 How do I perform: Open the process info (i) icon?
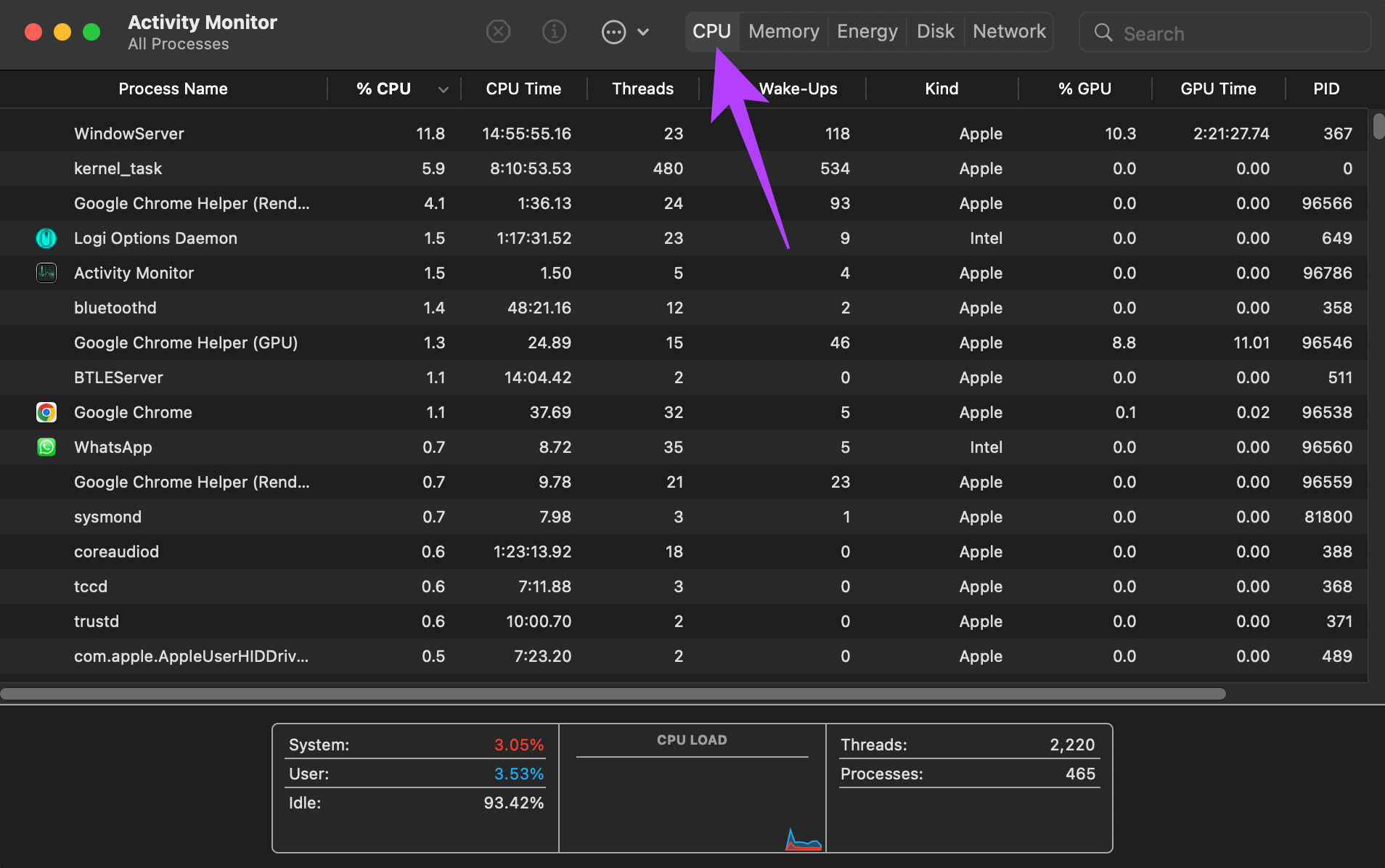555,32
